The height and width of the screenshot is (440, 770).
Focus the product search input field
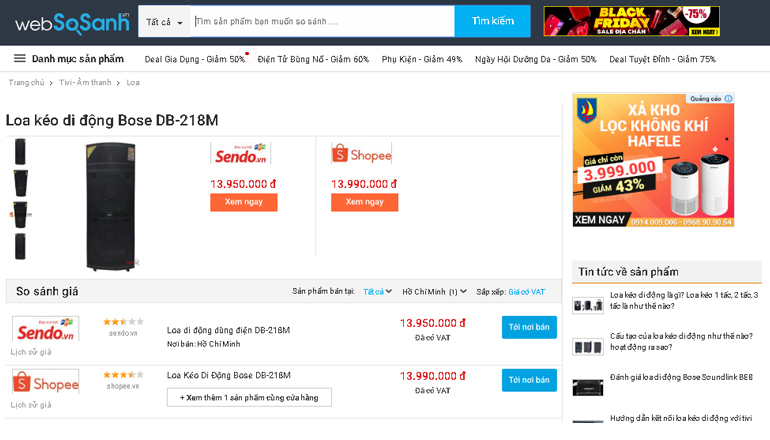click(x=323, y=22)
